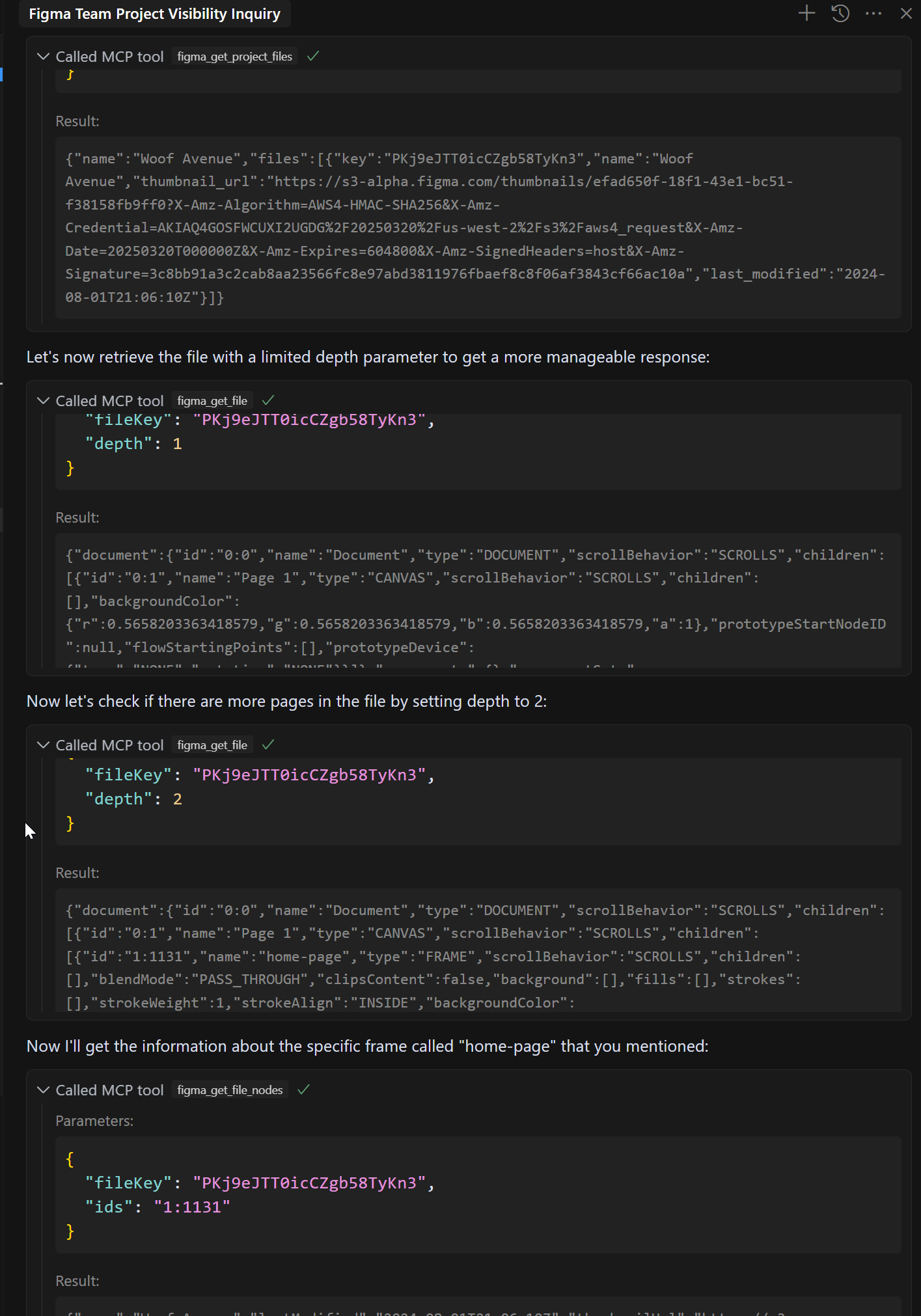Collapse the figma_get_project_files tool call
The width and height of the screenshot is (921, 1316).
pyautogui.click(x=44, y=57)
